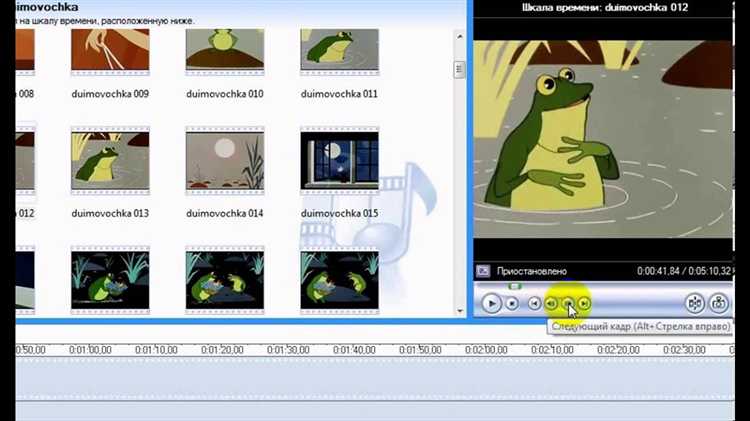Click the duimovochka 015 label text

point(339,213)
